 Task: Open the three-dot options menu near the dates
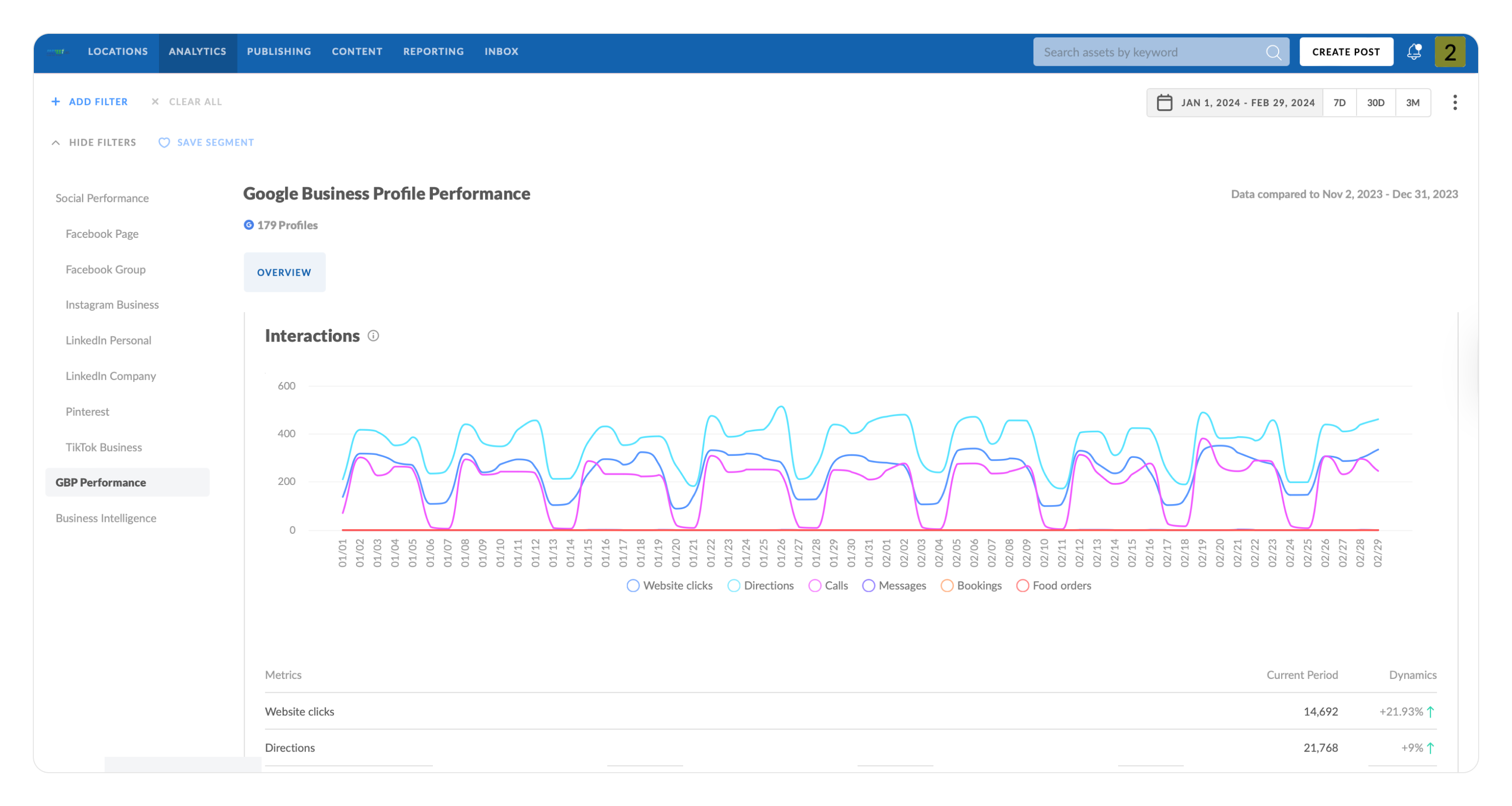pos(1456,102)
